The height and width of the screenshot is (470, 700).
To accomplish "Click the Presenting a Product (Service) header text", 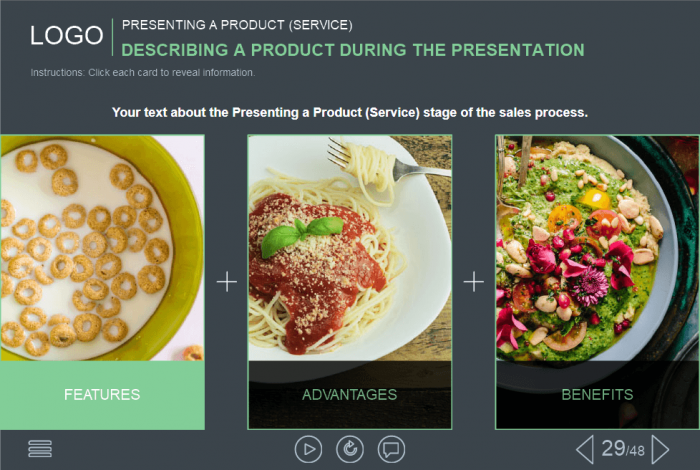I will click(237, 25).
